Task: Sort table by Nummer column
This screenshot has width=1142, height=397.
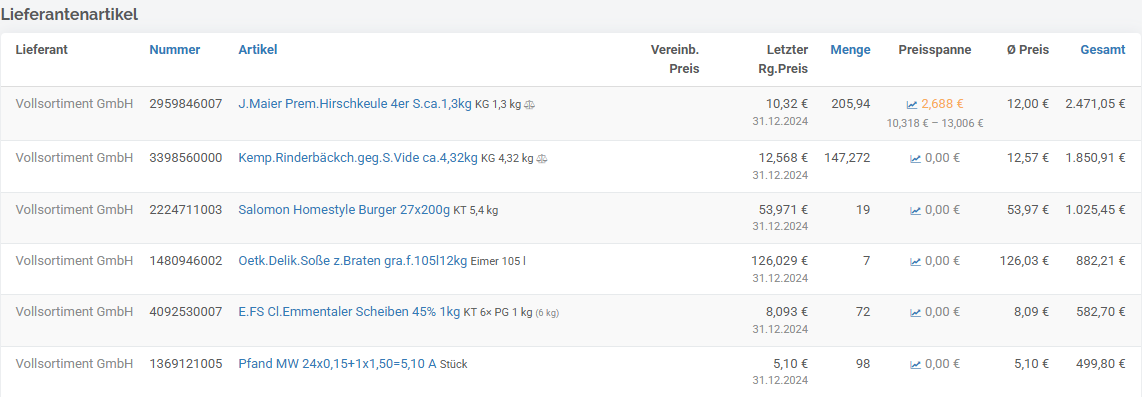Action: click(175, 50)
